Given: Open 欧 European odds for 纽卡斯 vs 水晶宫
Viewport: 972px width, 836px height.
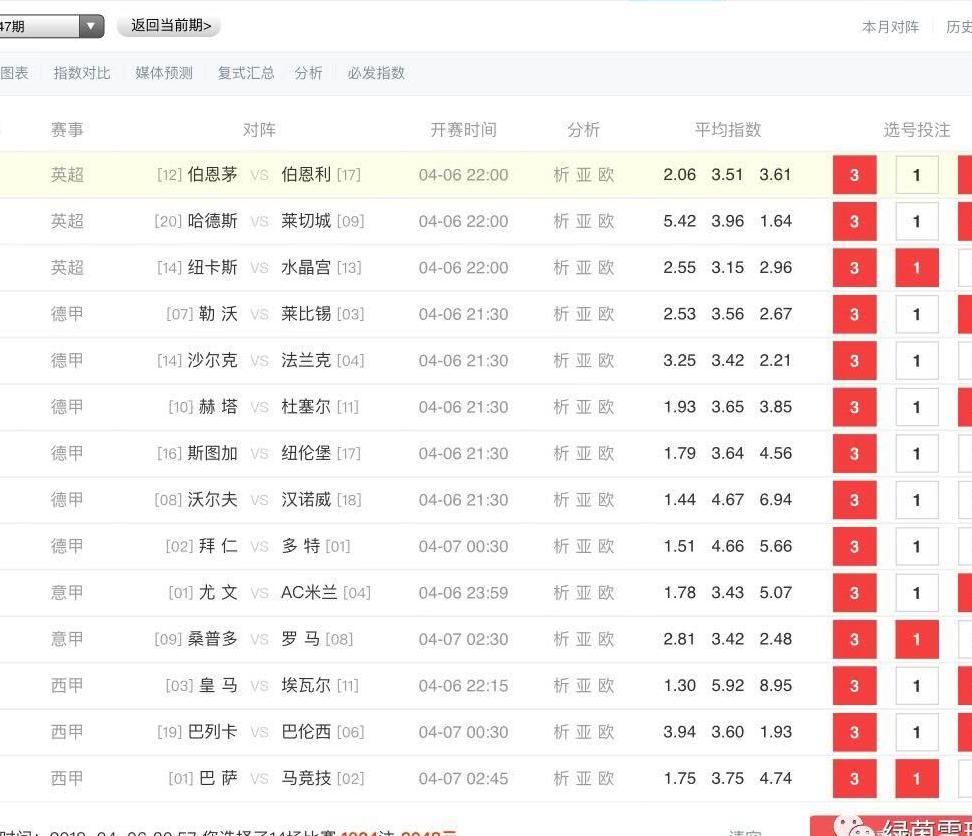Looking at the screenshot, I should [x=605, y=267].
